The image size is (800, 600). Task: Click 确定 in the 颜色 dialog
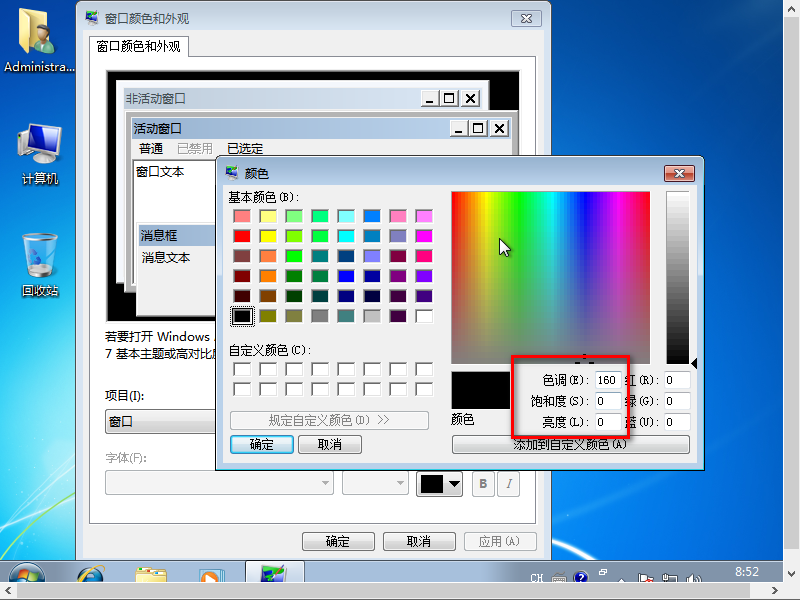262,444
